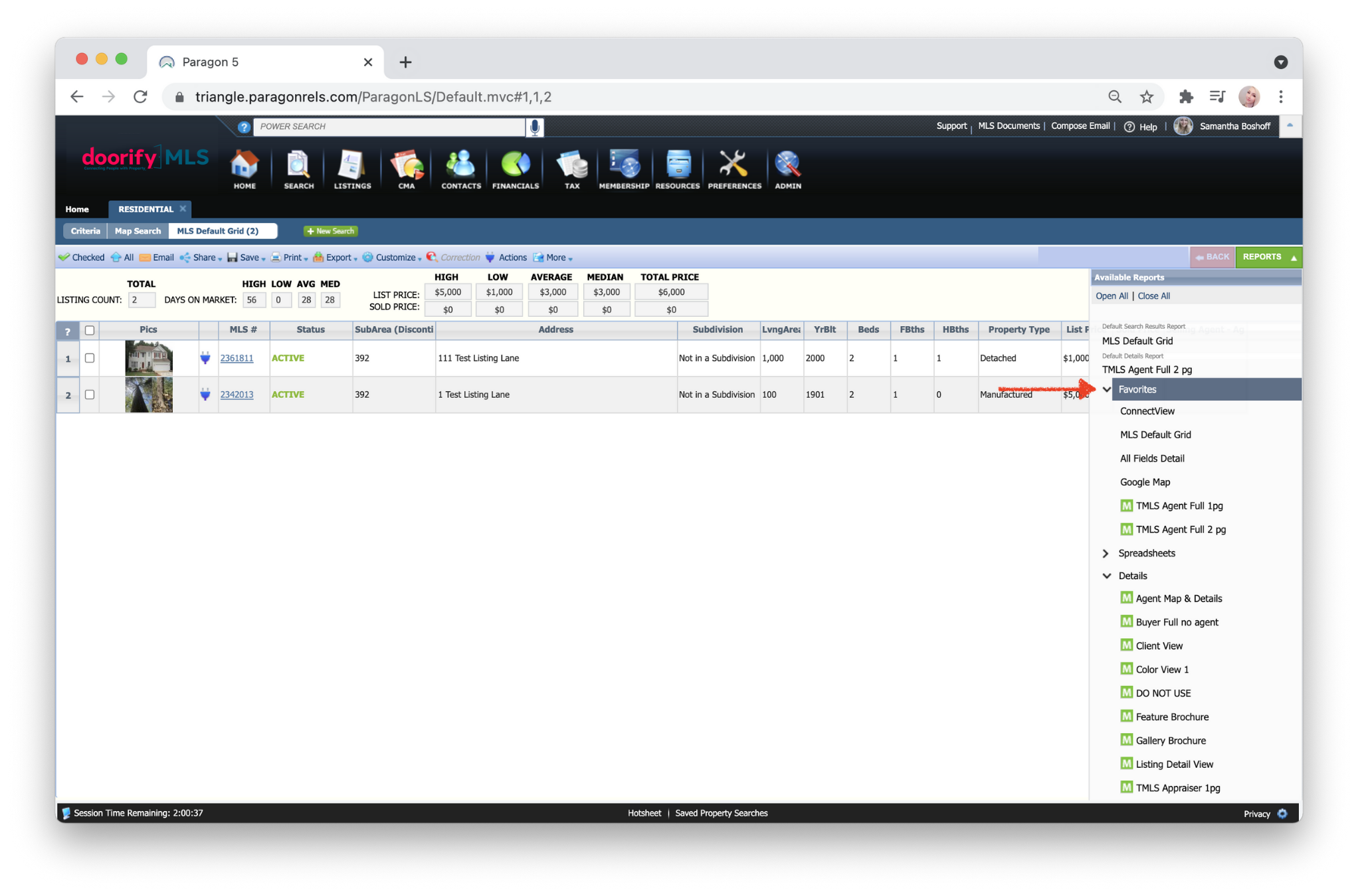Toggle the select-all checkbox in grid header
The image size is (1358, 896).
tap(90, 330)
